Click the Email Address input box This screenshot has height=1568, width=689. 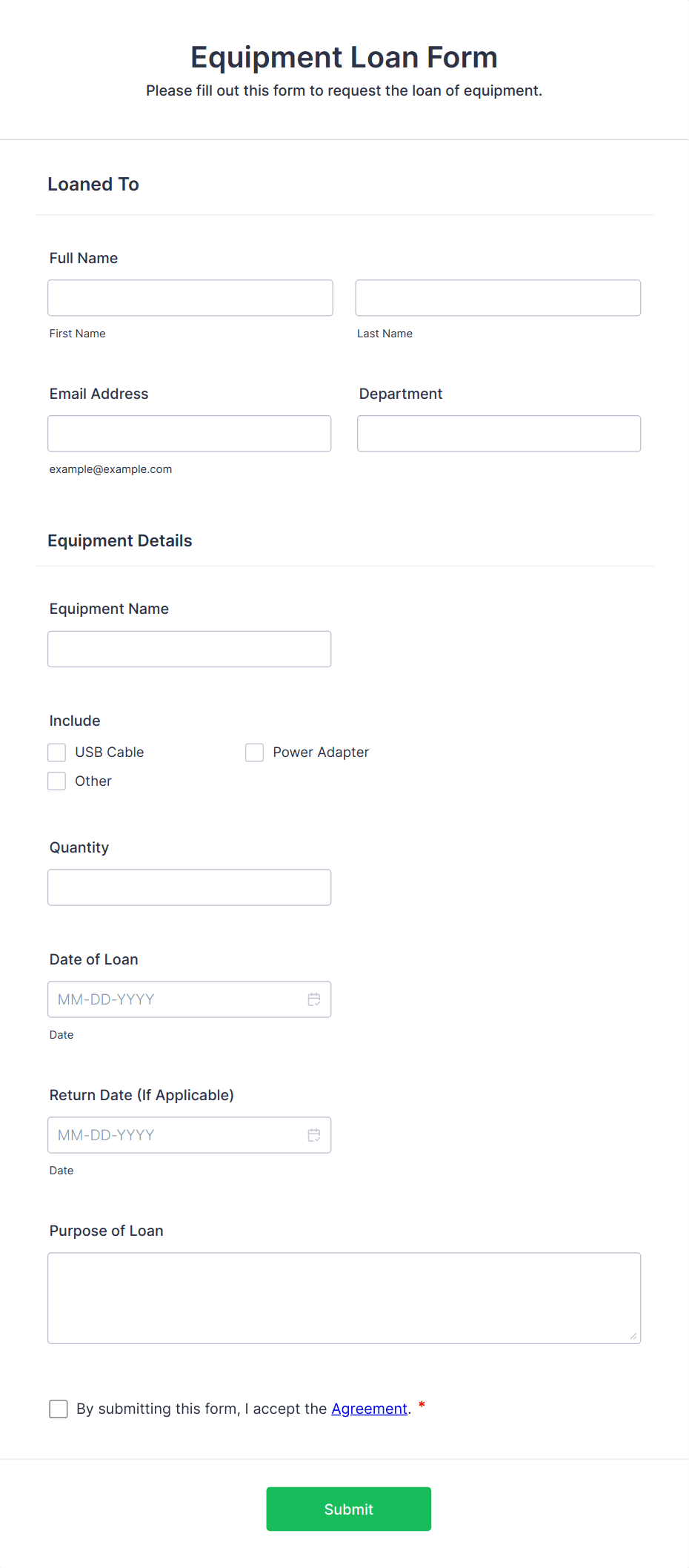tap(190, 434)
